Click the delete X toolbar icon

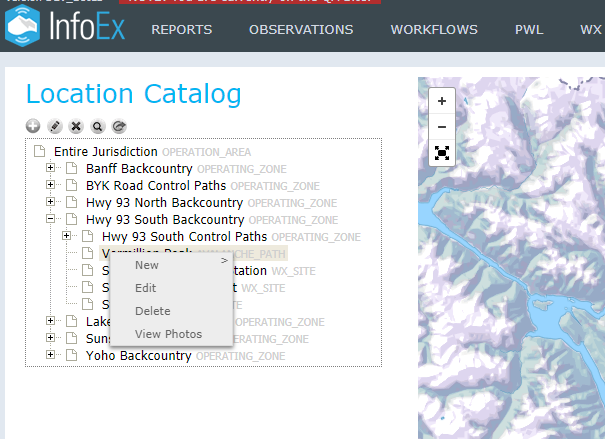click(x=76, y=126)
